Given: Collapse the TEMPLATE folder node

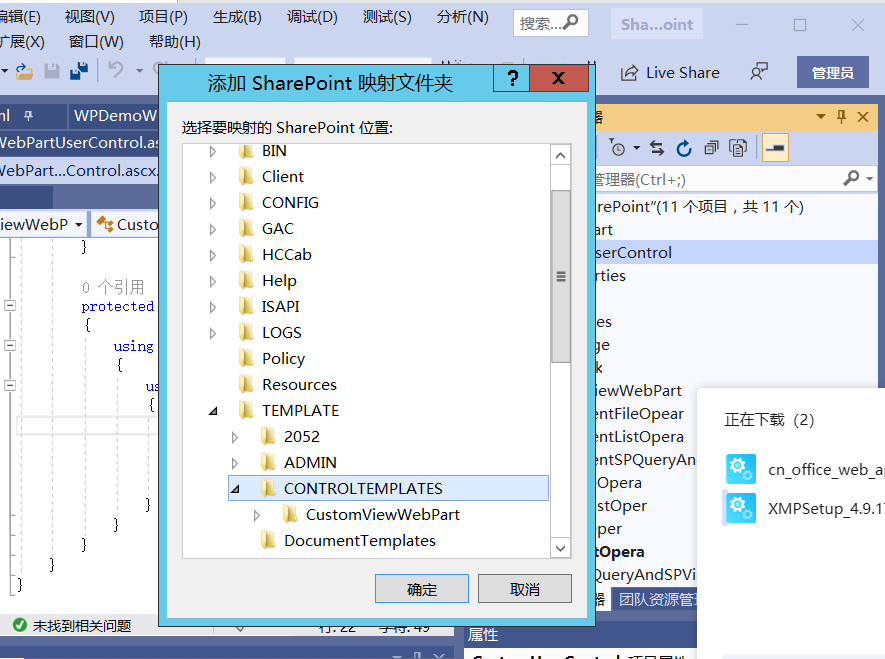Looking at the screenshot, I should coord(213,411).
